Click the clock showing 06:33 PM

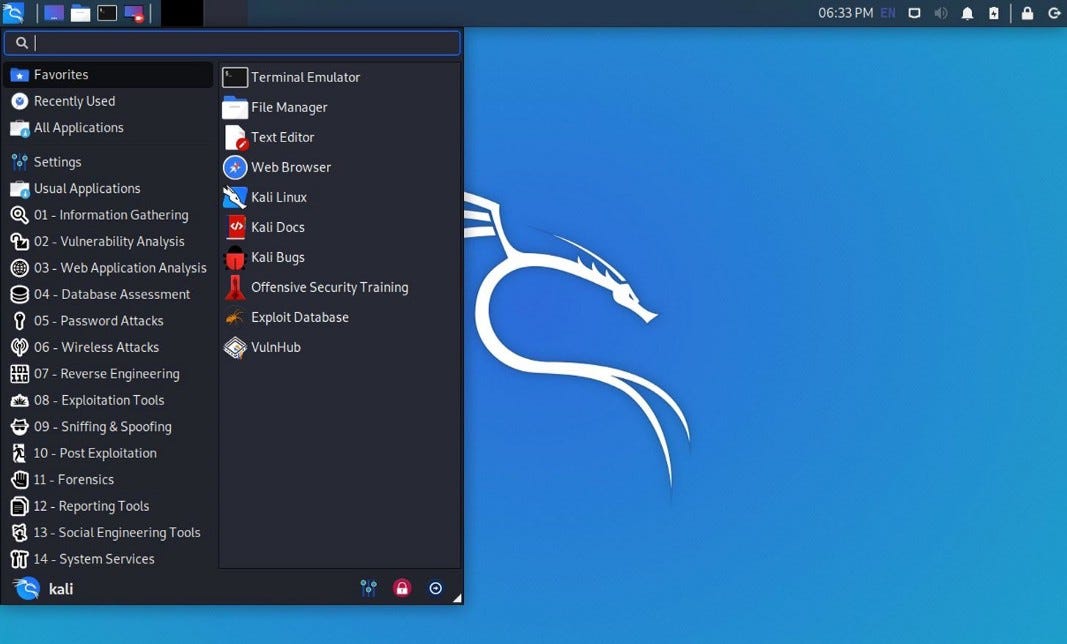[x=845, y=13]
